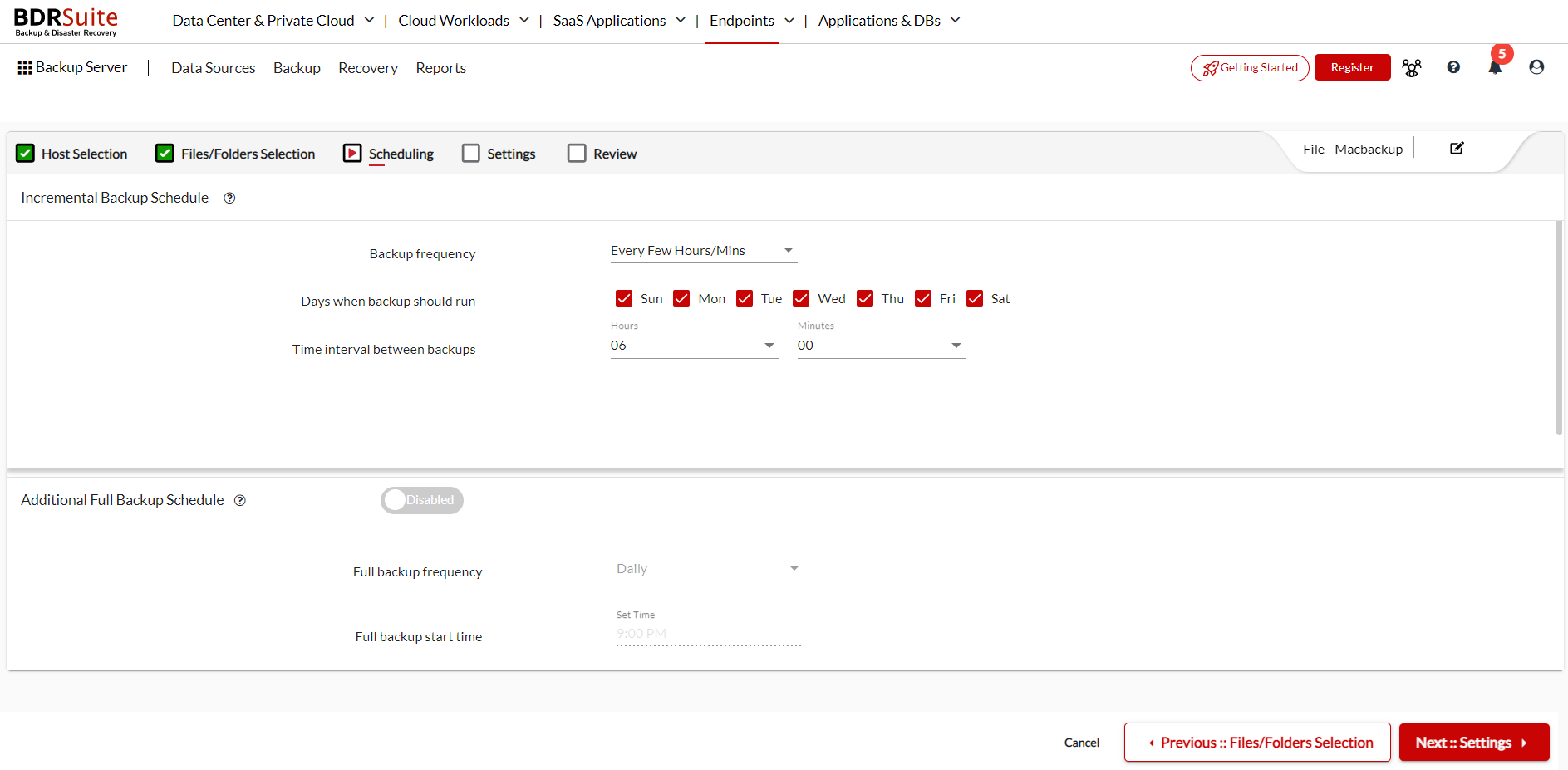This screenshot has height=770, width=1568.
Task: Uncheck the Sun day checkbox
Action: coord(624,298)
